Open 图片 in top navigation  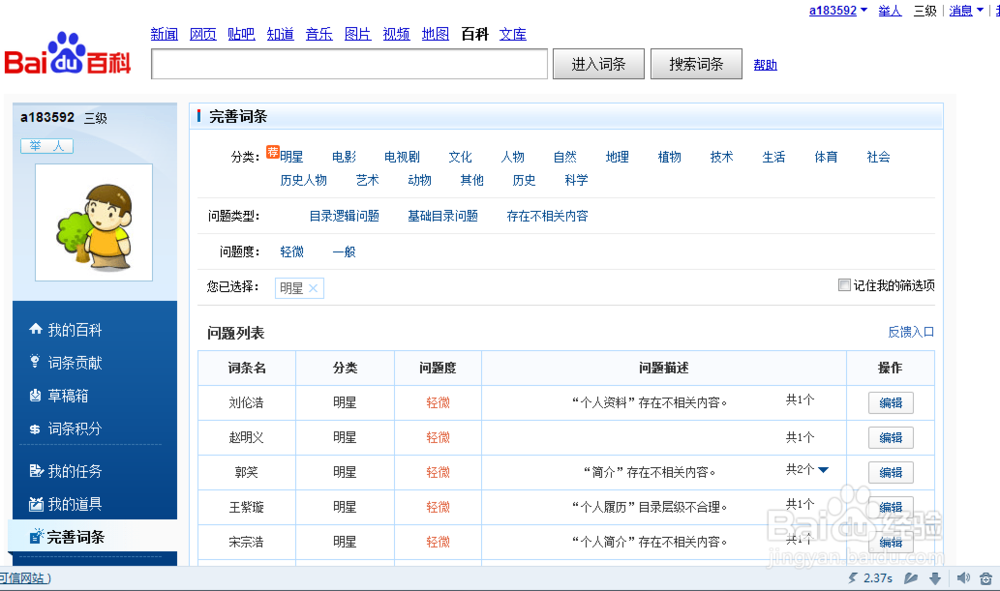coord(358,34)
